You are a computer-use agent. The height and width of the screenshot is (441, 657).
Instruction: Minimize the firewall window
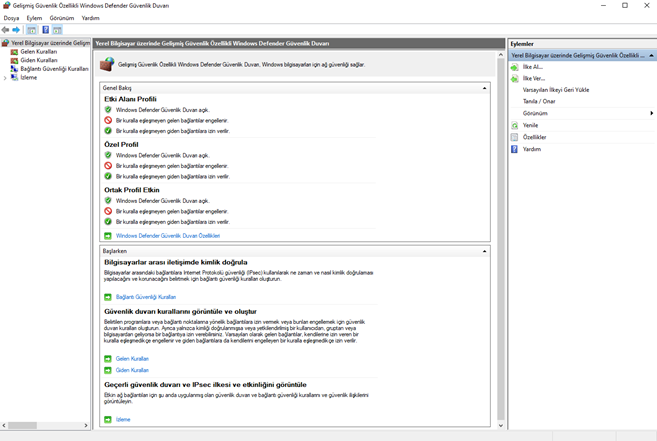pos(603,5)
